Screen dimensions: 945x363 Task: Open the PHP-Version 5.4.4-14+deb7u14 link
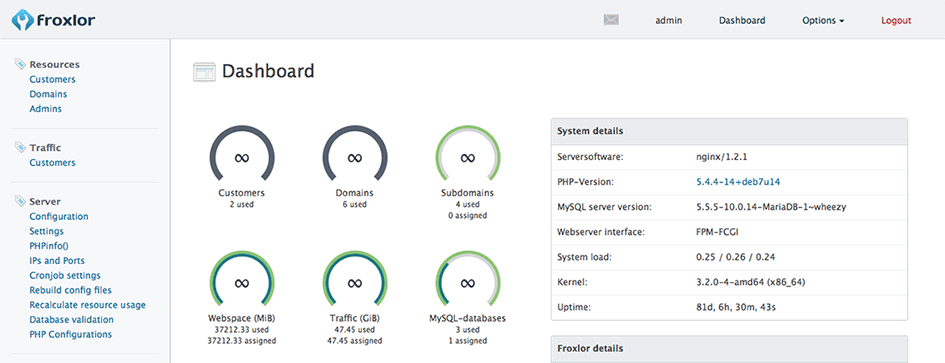click(738, 182)
